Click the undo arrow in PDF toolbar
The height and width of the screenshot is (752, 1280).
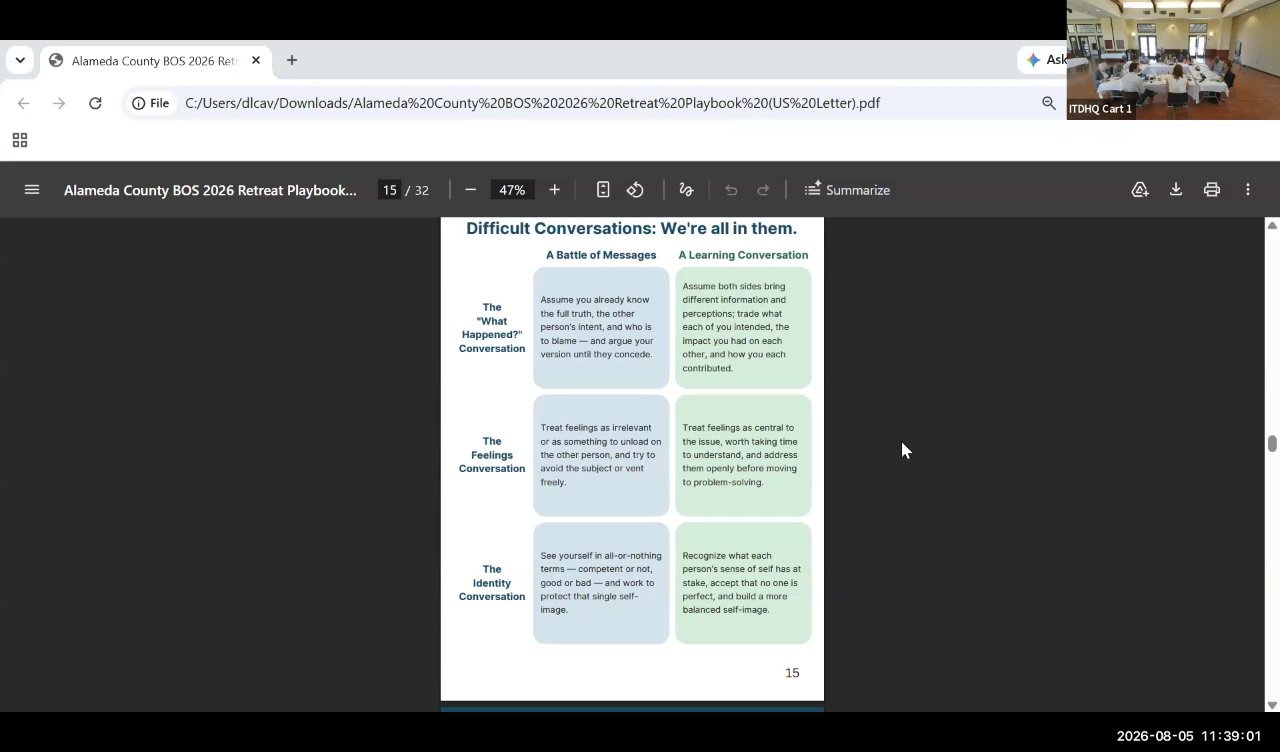point(731,190)
